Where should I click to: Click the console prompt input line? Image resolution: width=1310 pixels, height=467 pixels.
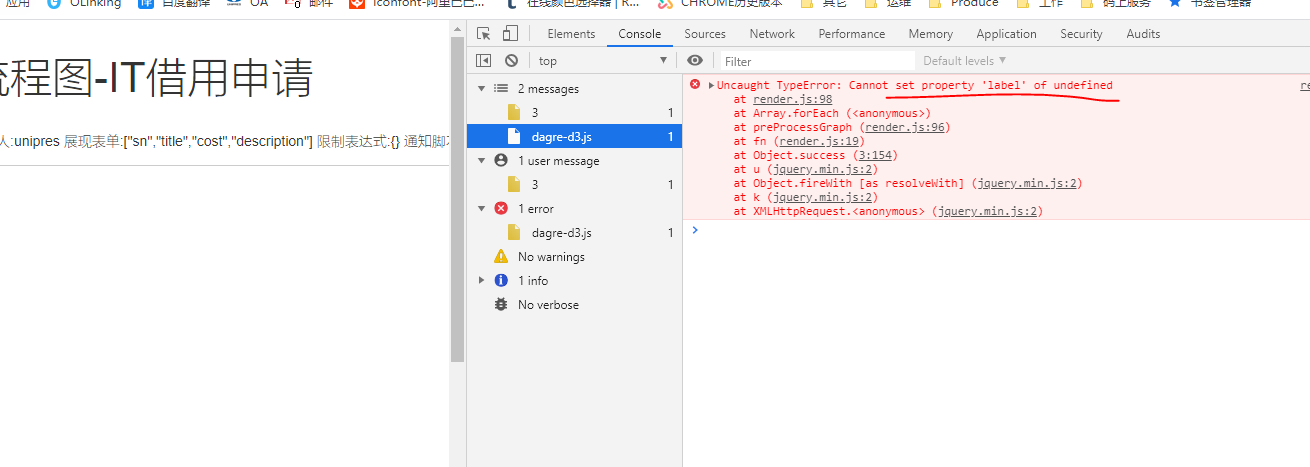pos(1000,230)
